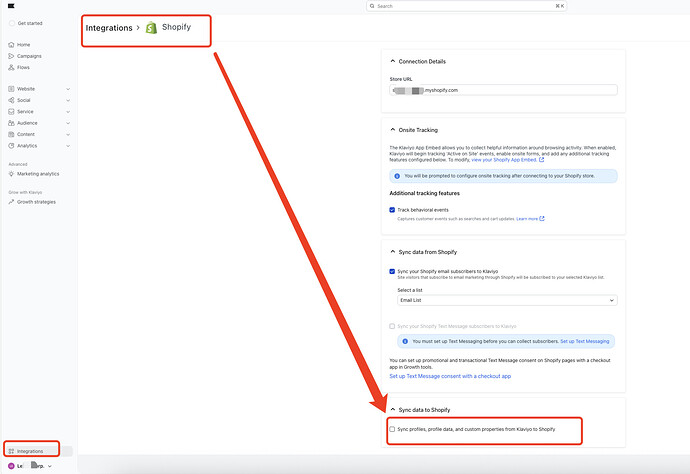The height and width of the screenshot is (474, 690).
Task: Collapse the Onsite Tracking section
Action: pos(393,130)
